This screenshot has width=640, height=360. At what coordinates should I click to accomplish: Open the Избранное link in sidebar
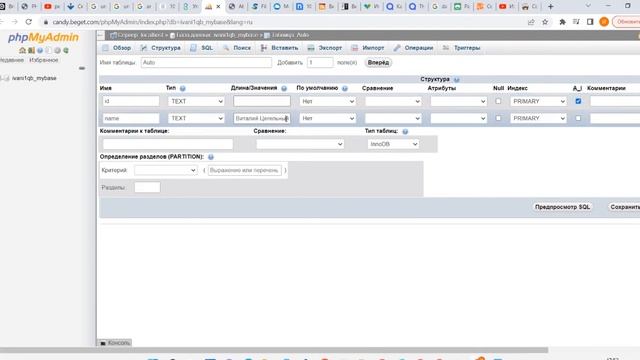44,60
